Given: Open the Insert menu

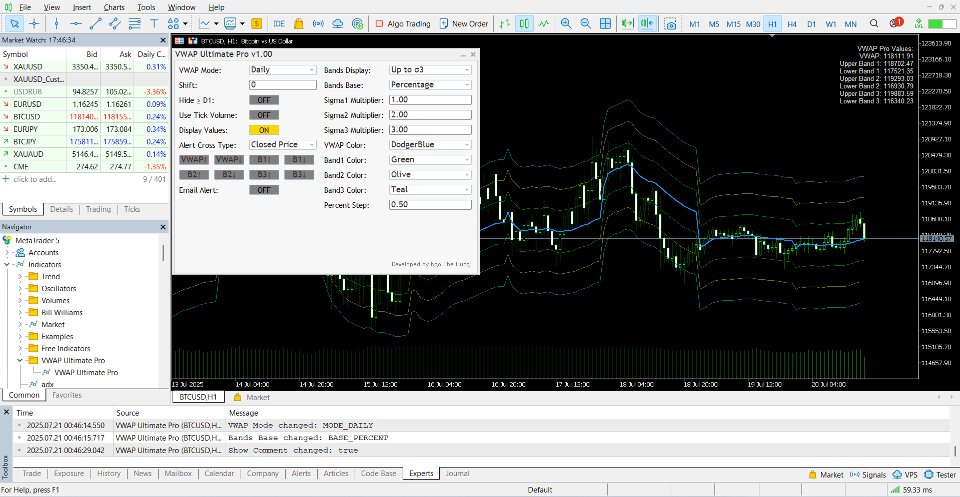Looking at the screenshot, I should [x=81, y=7].
